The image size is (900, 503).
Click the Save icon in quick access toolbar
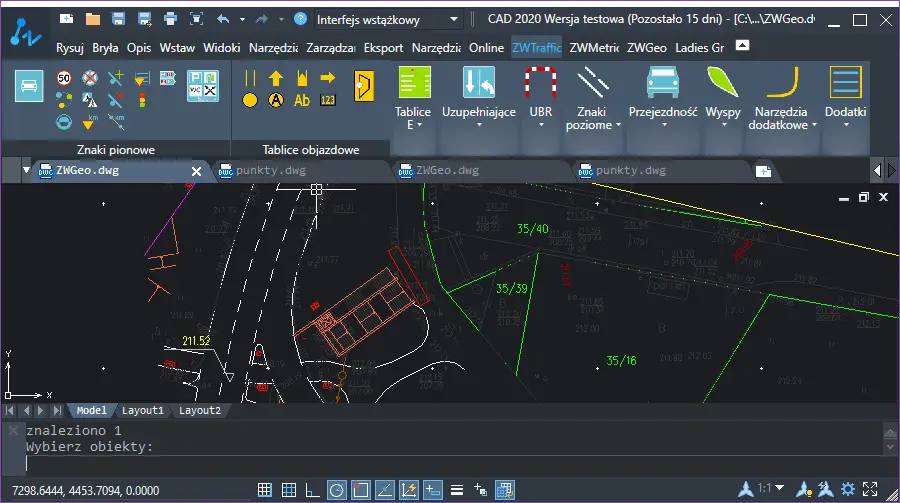pyautogui.click(x=118, y=19)
